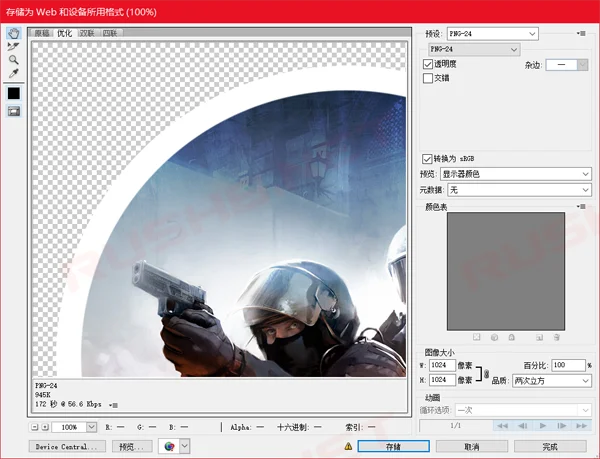This screenshot has width=600, height=459.
Task: Click the browser preview icon
Action: pyautogui.click(x=169, y=446)
